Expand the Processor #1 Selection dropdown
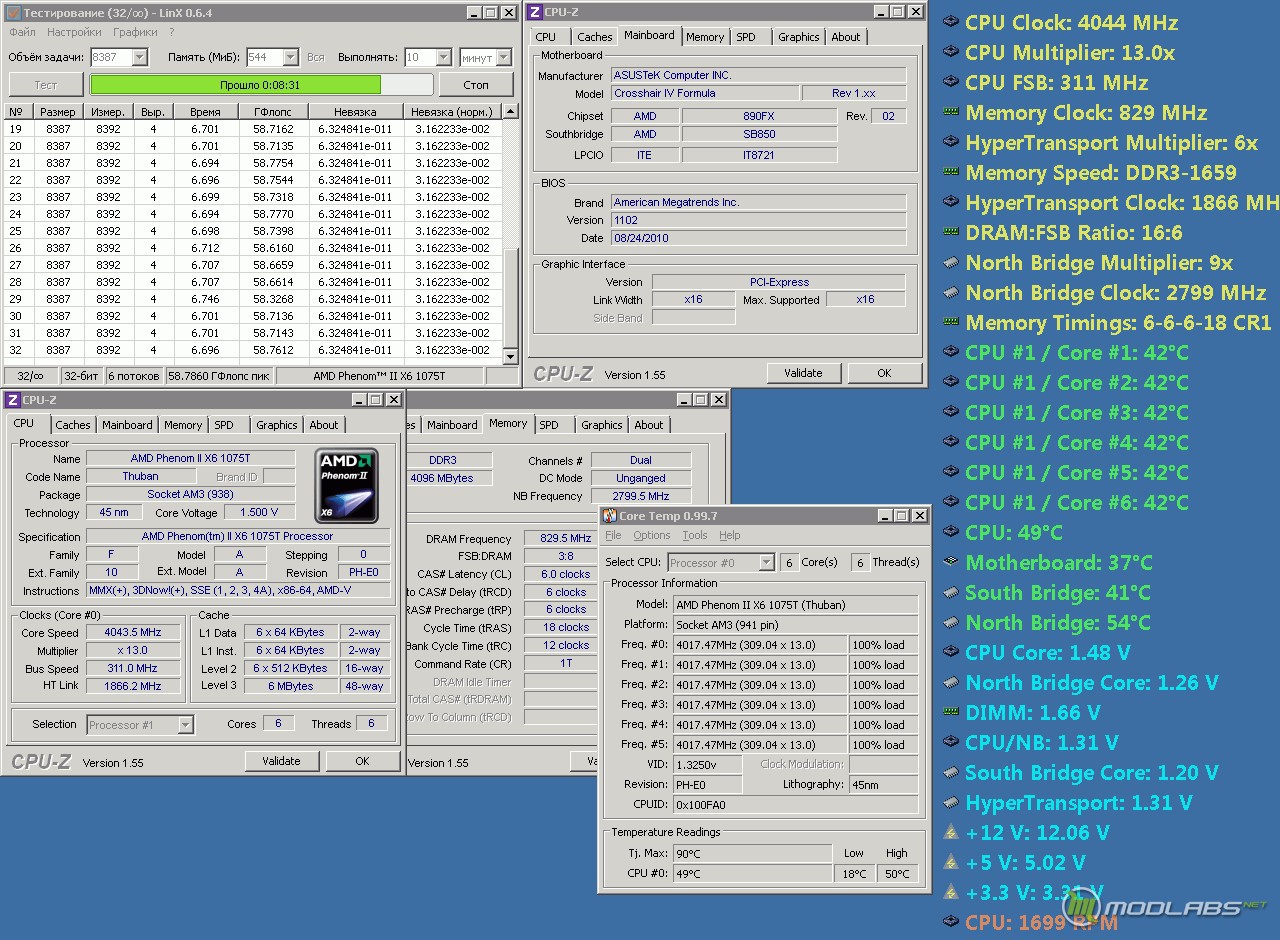1280x940 pixels. tap(185, 725)
